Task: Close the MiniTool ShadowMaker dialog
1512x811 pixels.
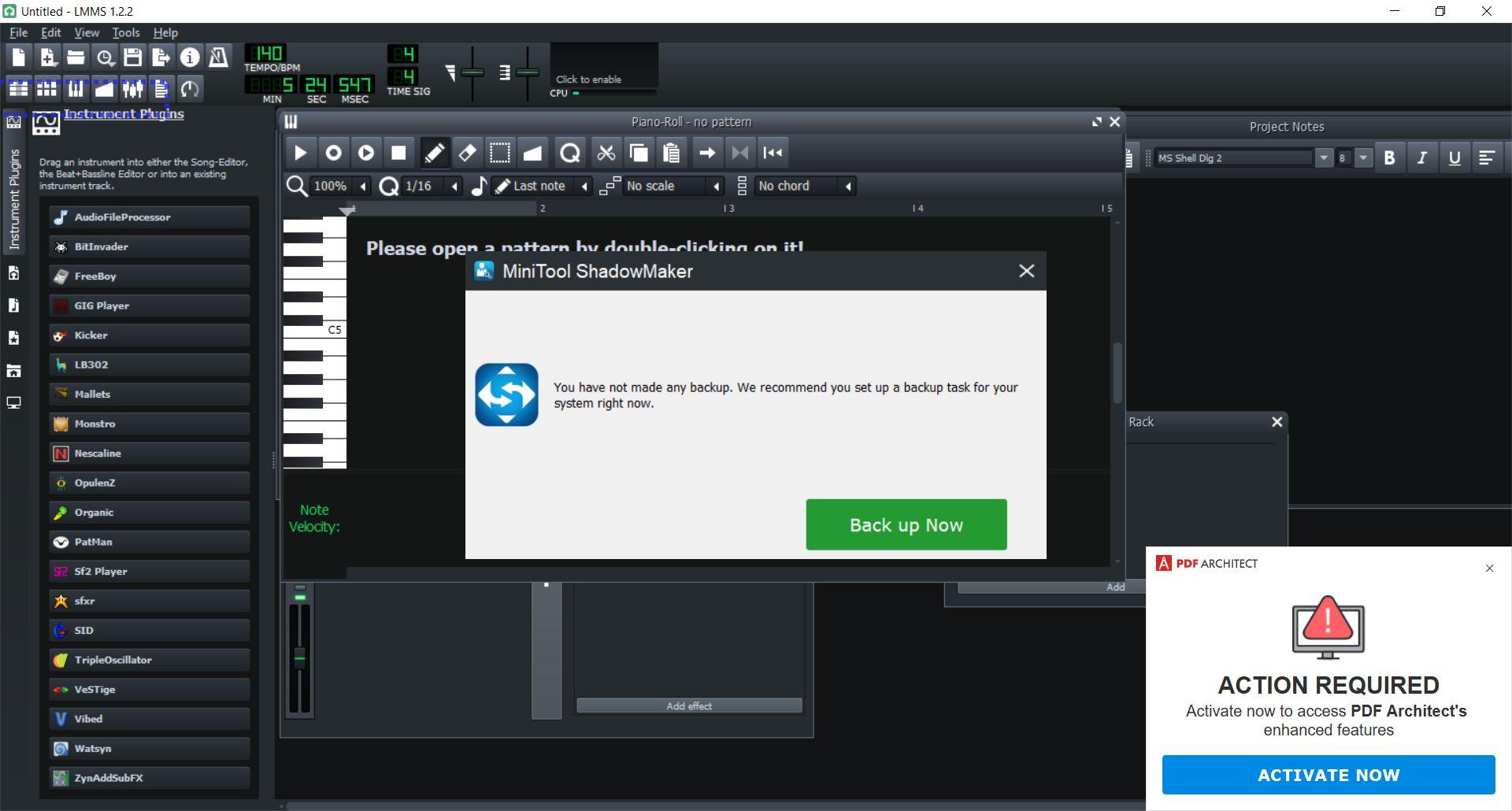Action: point(1026,271)
